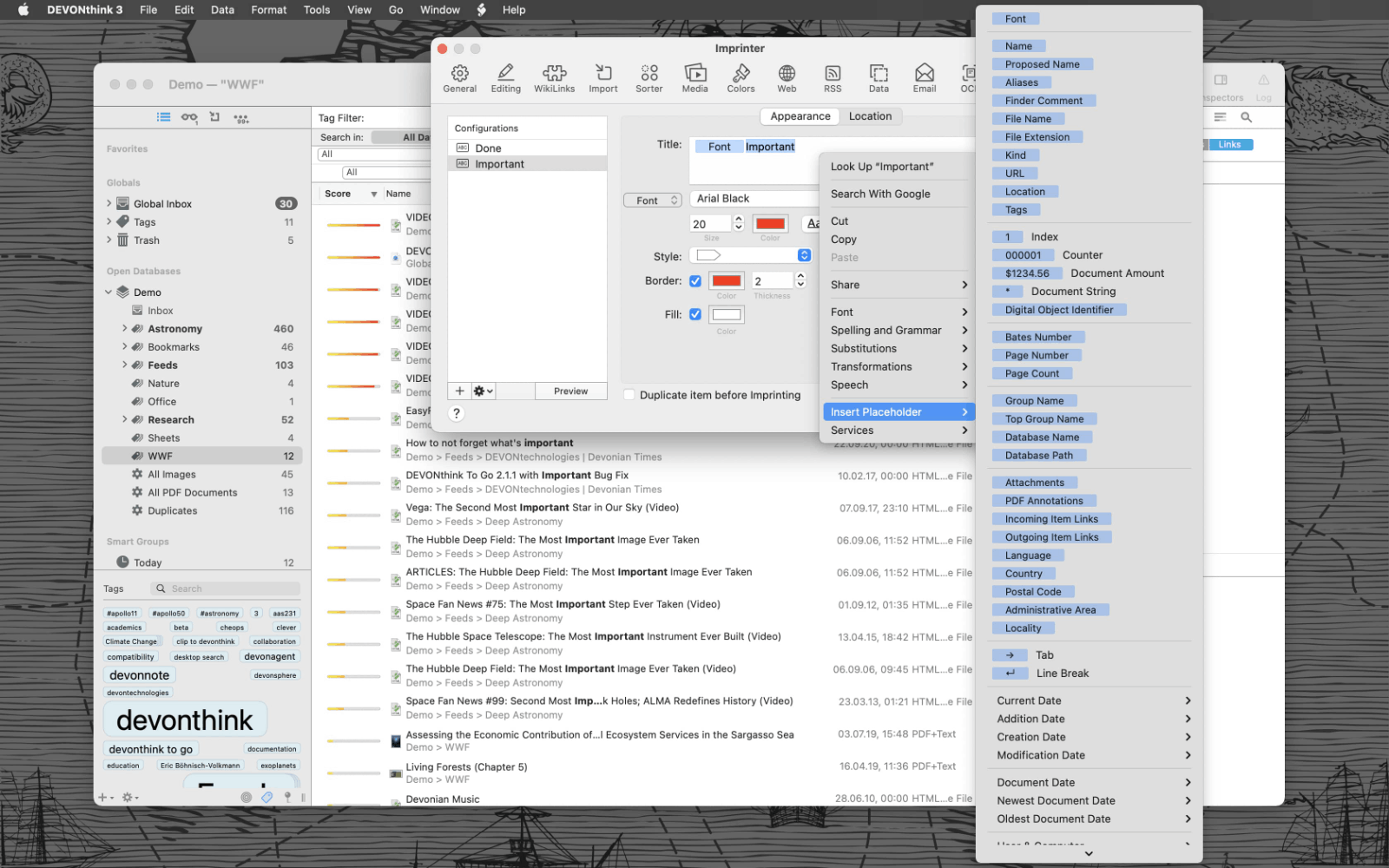1389x868 pixels.
Task: Uncheck the Fill checkbox
Action: 695,314
